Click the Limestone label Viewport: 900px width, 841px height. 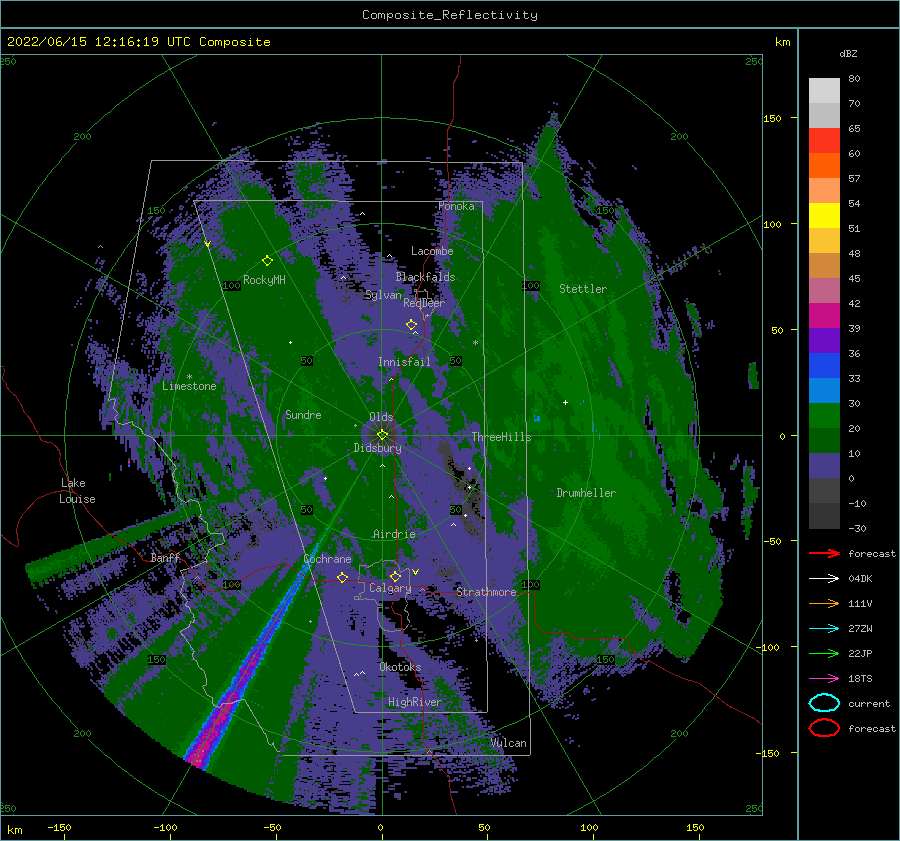[189, 386]
